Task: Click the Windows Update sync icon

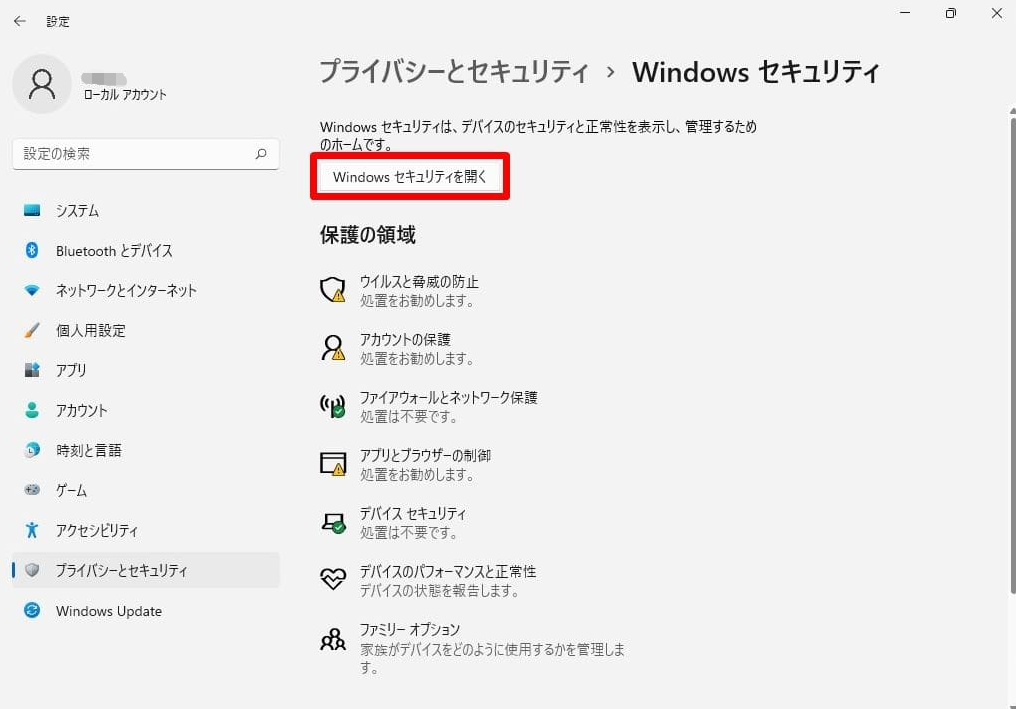Action: coord(32,610)
